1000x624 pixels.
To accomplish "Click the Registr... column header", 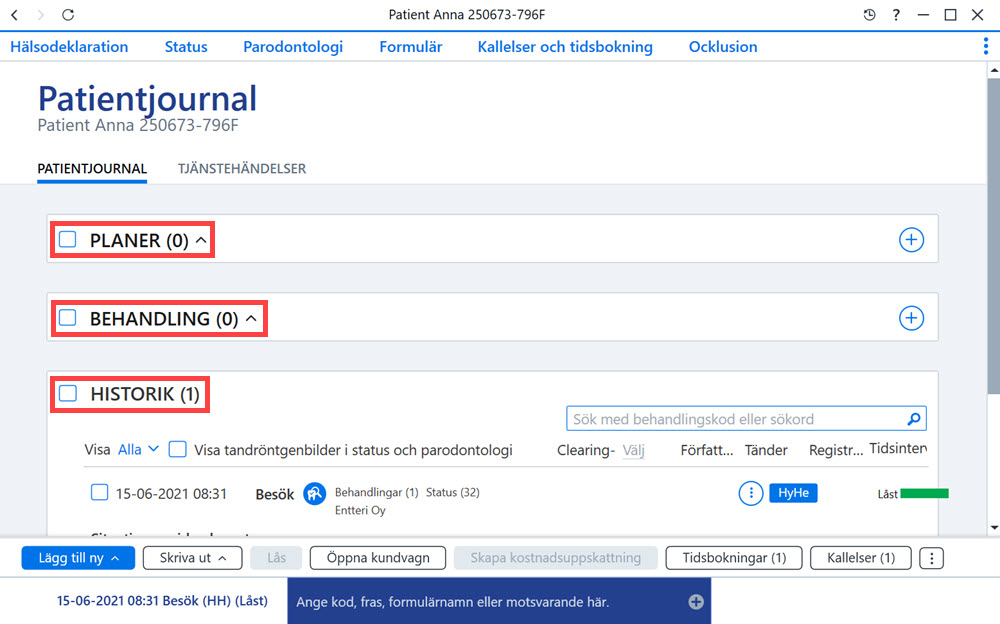I will click(835, 450).
